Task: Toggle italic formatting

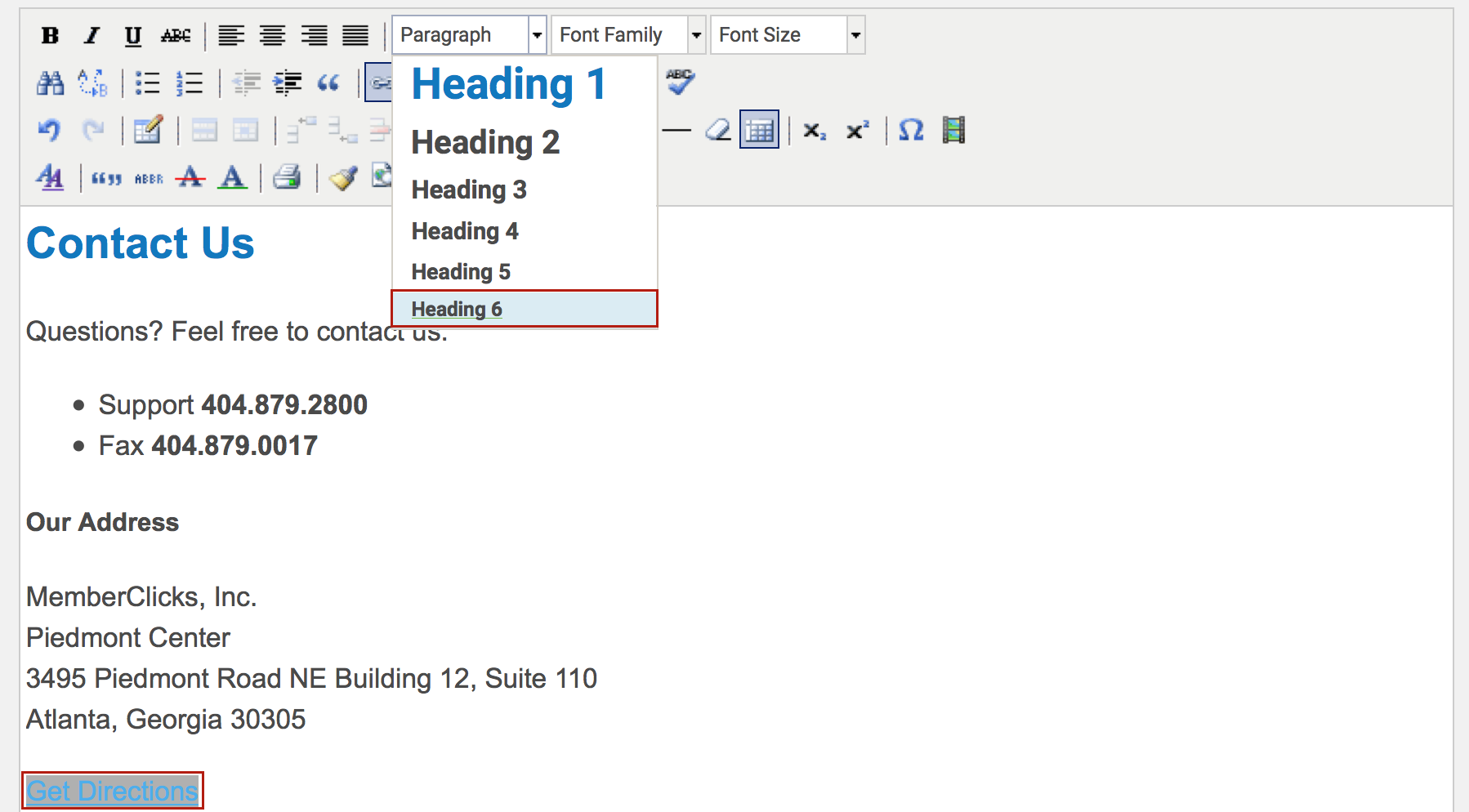Action: tap(92, 35)
